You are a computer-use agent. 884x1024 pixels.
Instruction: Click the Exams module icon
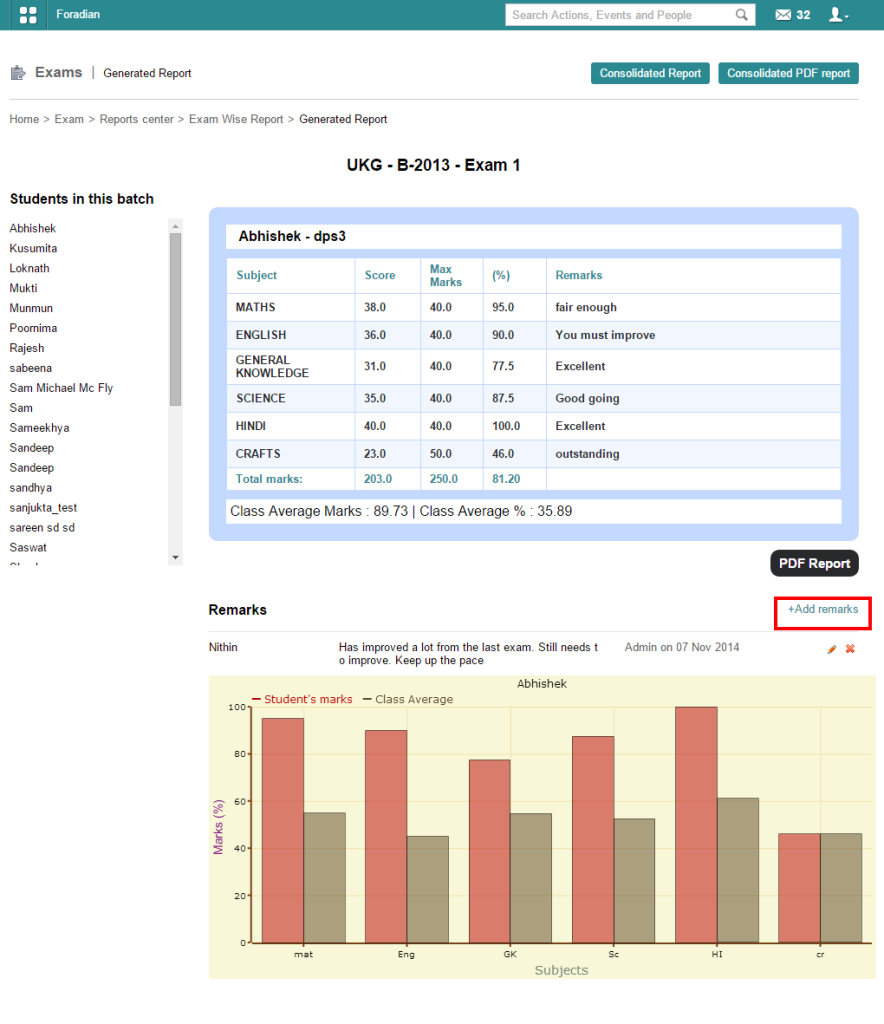click(18, 73)
